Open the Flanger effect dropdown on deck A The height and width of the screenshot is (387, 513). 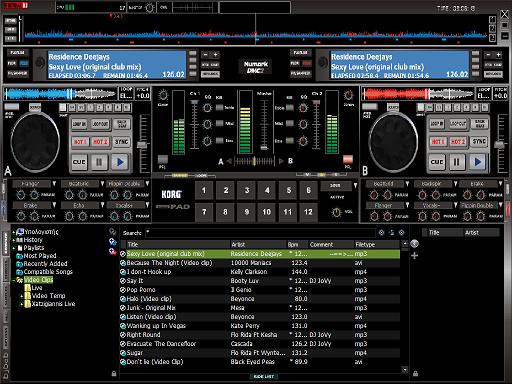click(54, 184)
